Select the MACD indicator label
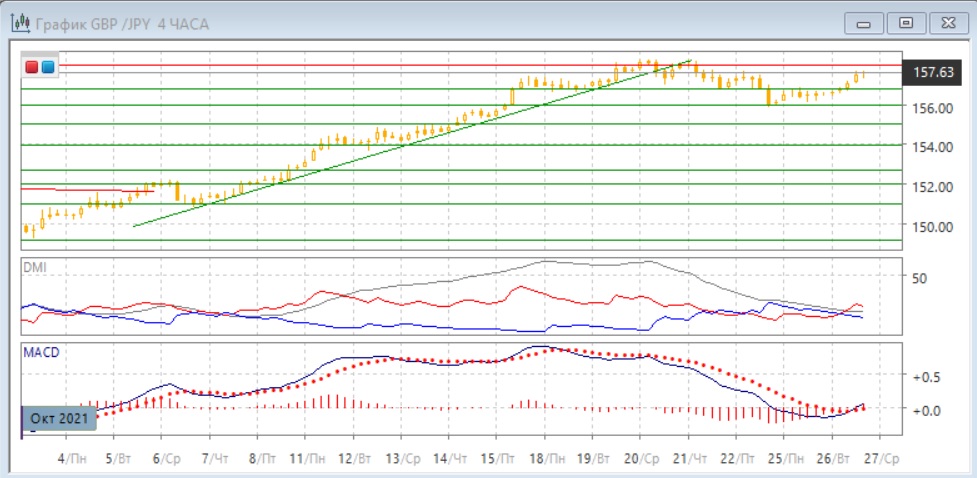This screenshot has height=478, width=977. coord(40,353)
